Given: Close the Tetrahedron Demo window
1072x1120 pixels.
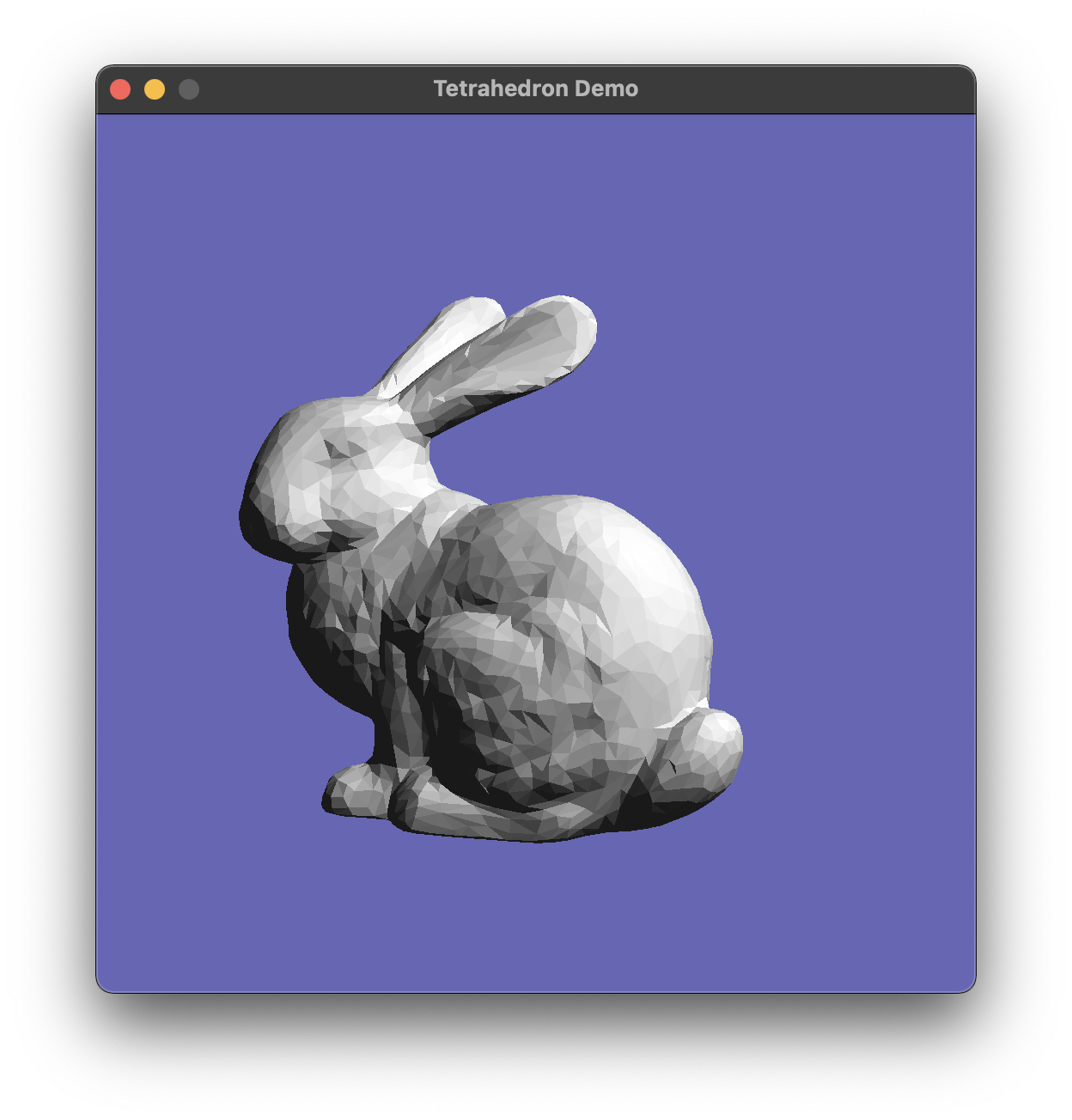Looking at the screenshot, I should point(120,89).
